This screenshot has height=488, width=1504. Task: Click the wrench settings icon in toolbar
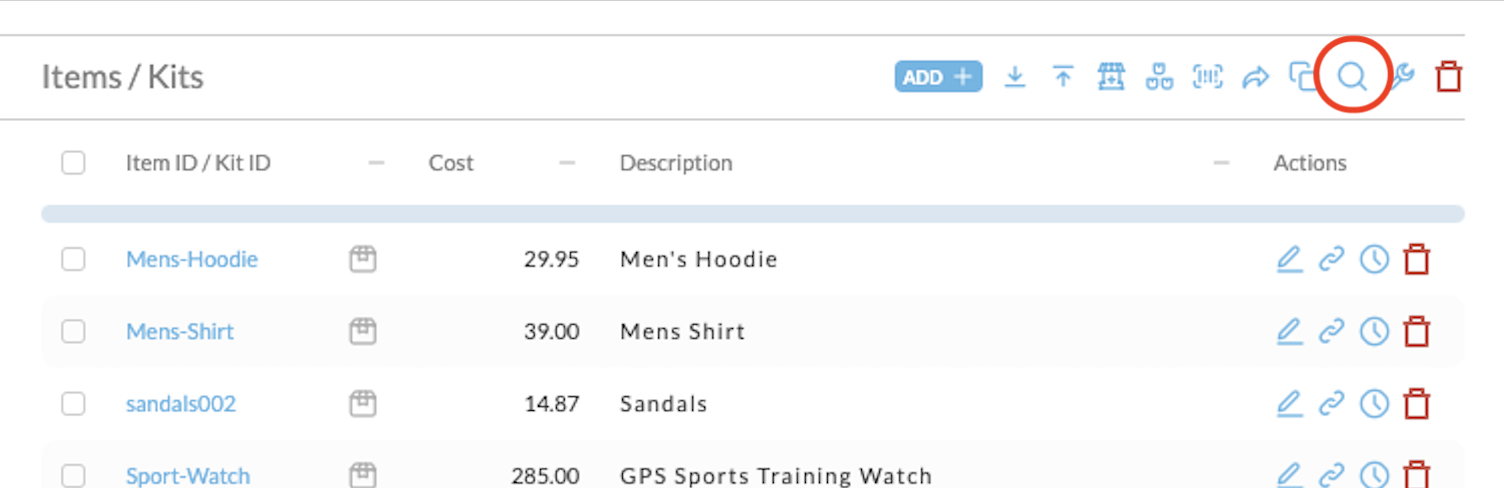pos(1403,77)
